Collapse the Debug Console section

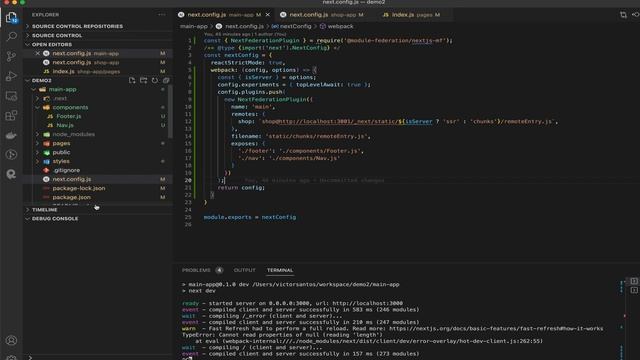tap(98, 219)
